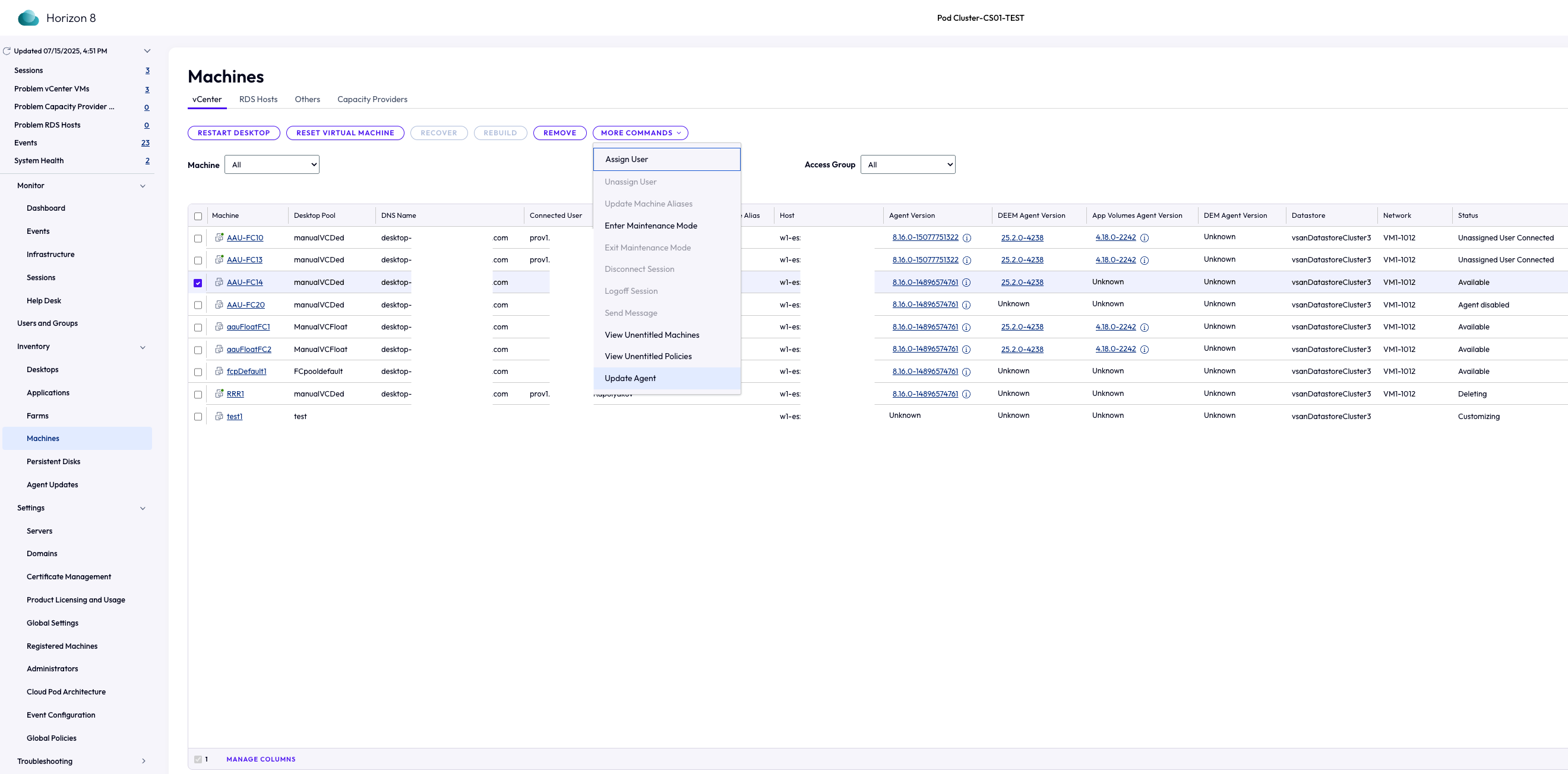Open the Events count link 23
Screen dimensions: 1568x774
pos(146,143)
